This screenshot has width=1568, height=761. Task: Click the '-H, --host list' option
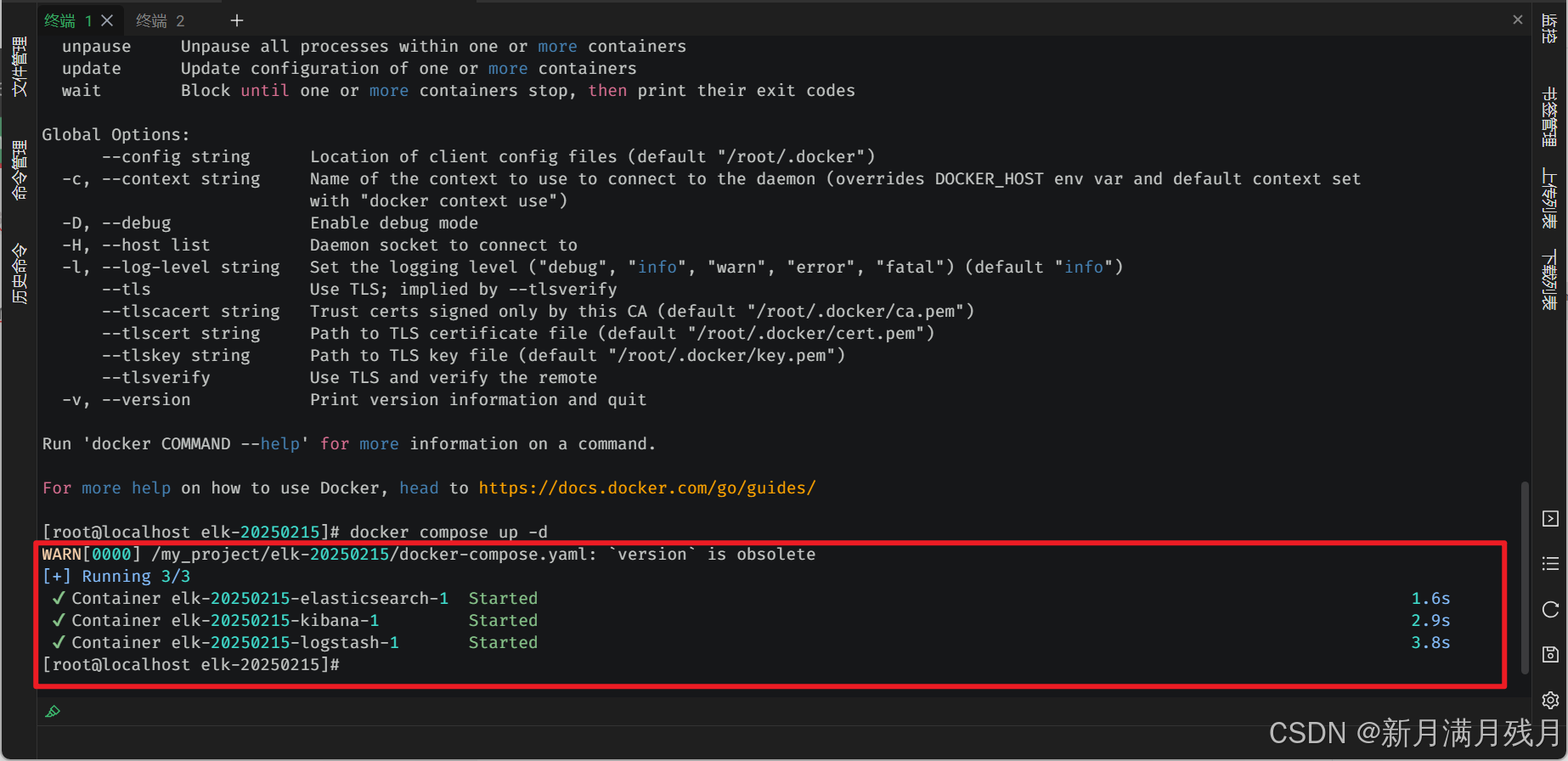[136, 245]
